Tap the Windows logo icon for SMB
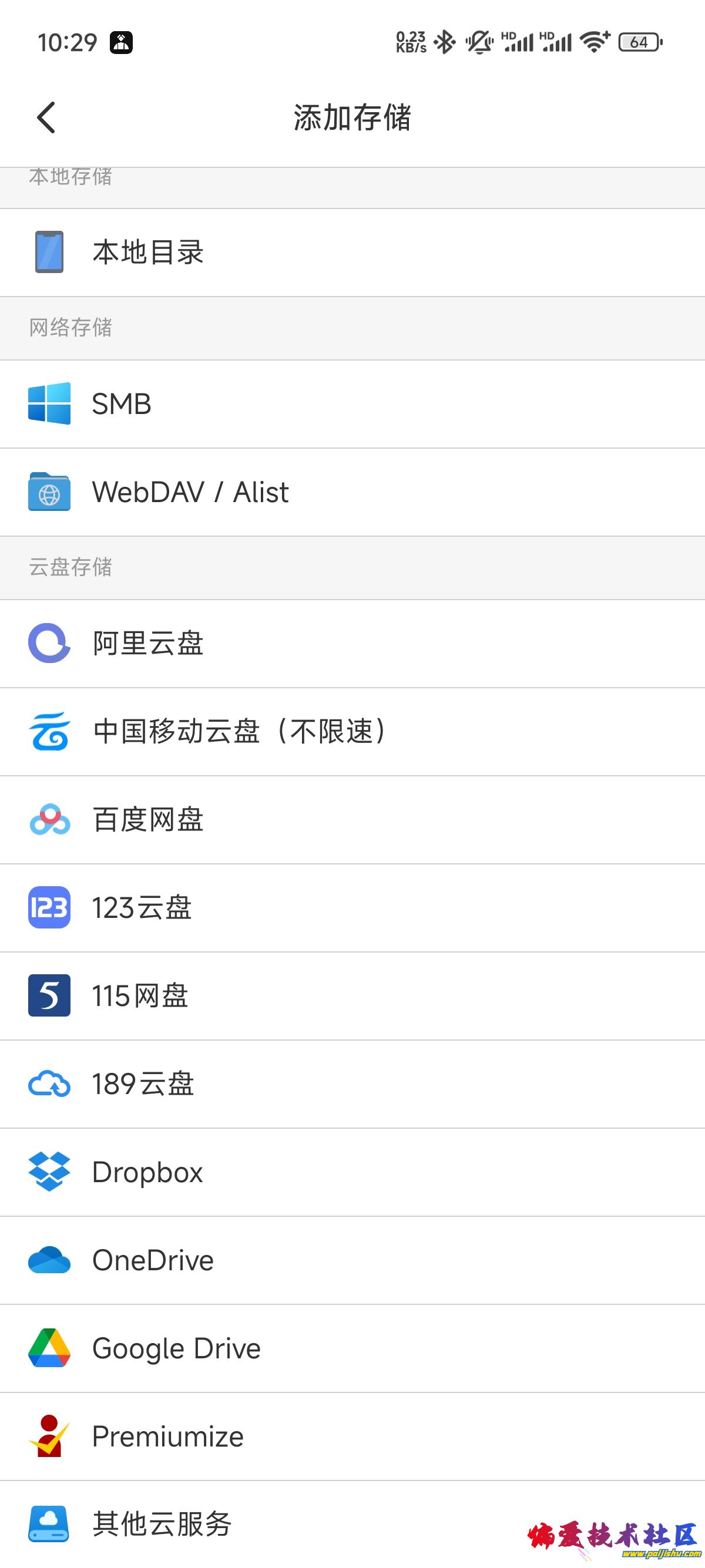Viewport: 705px width, 1568px height. click(49, 403)
